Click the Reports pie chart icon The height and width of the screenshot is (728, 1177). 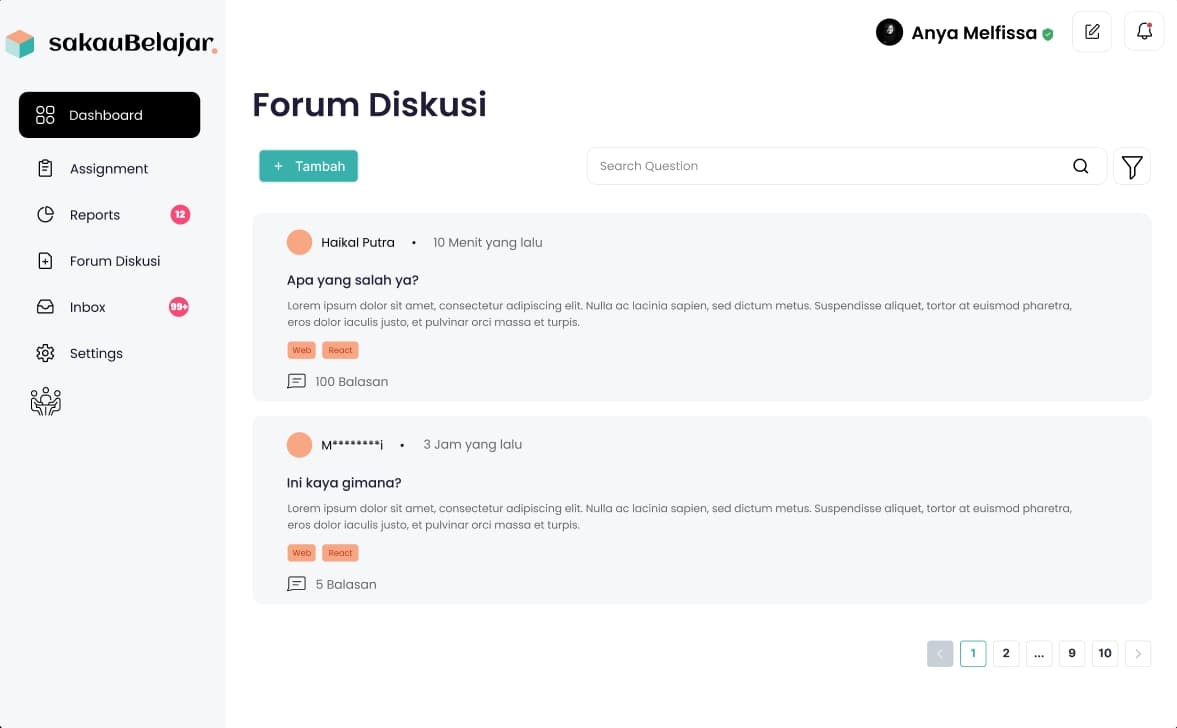45,214
